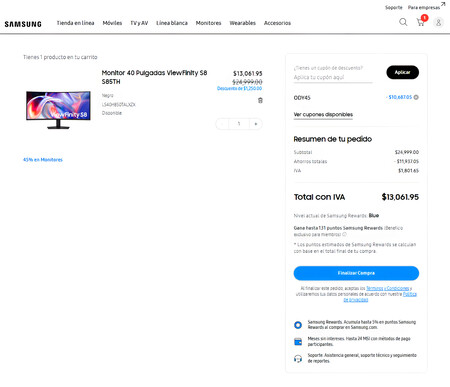
Task: Go to Soporte link
Action: pos(394,7)
